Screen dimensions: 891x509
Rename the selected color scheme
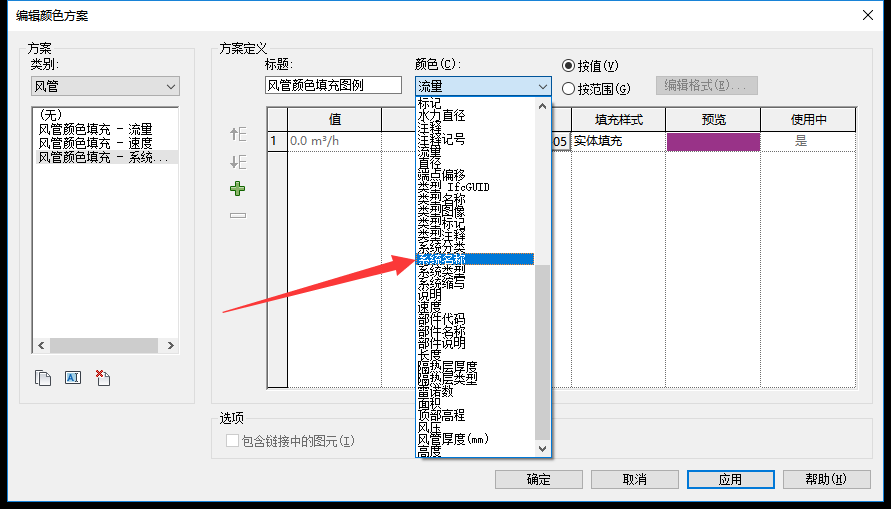tap(73, 378)
